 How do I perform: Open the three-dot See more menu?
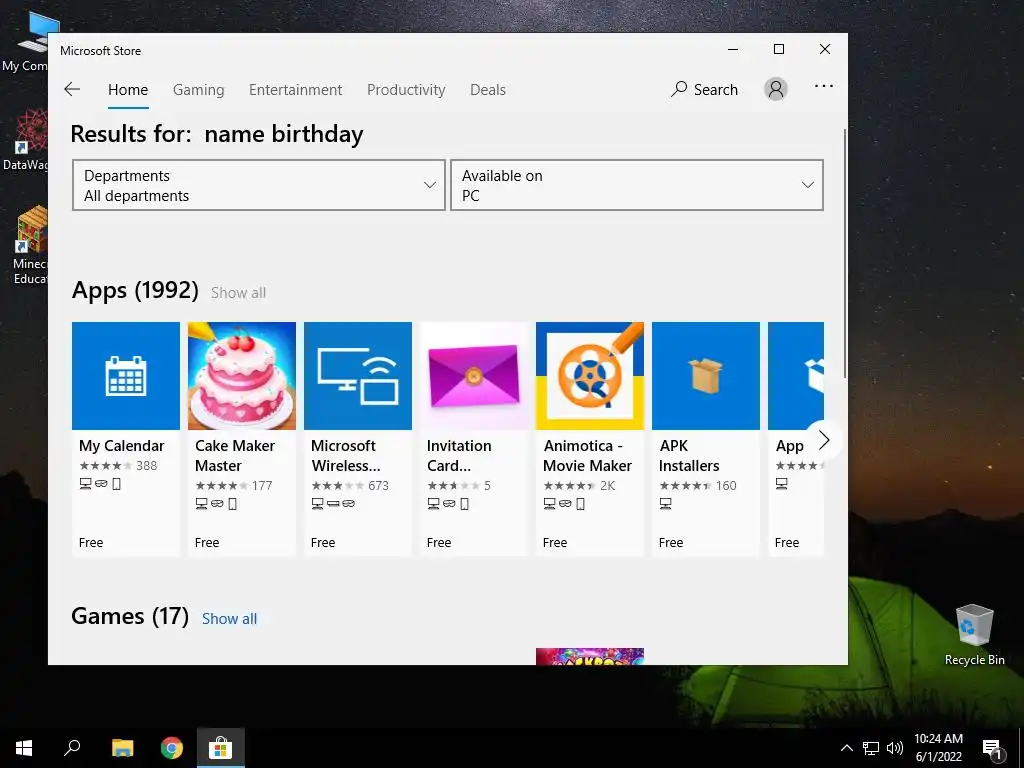tap(824, 86)
